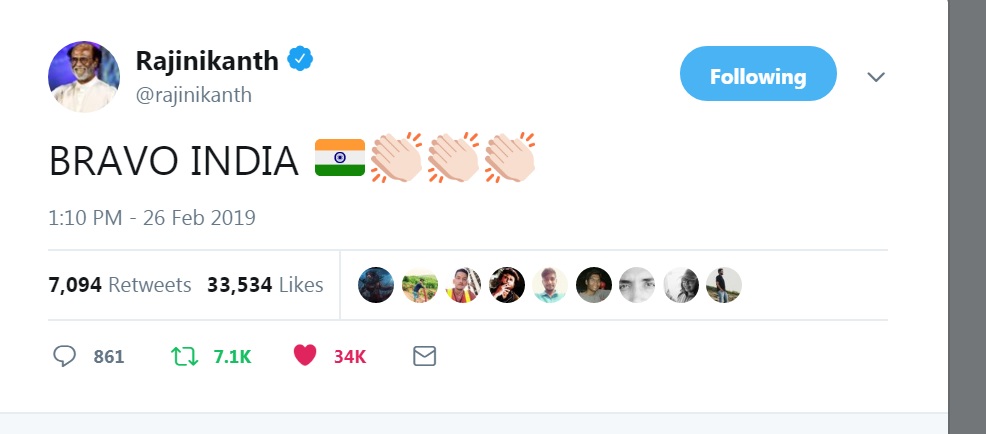
Task: Toggle the Following button
Action: pos(757,74)
